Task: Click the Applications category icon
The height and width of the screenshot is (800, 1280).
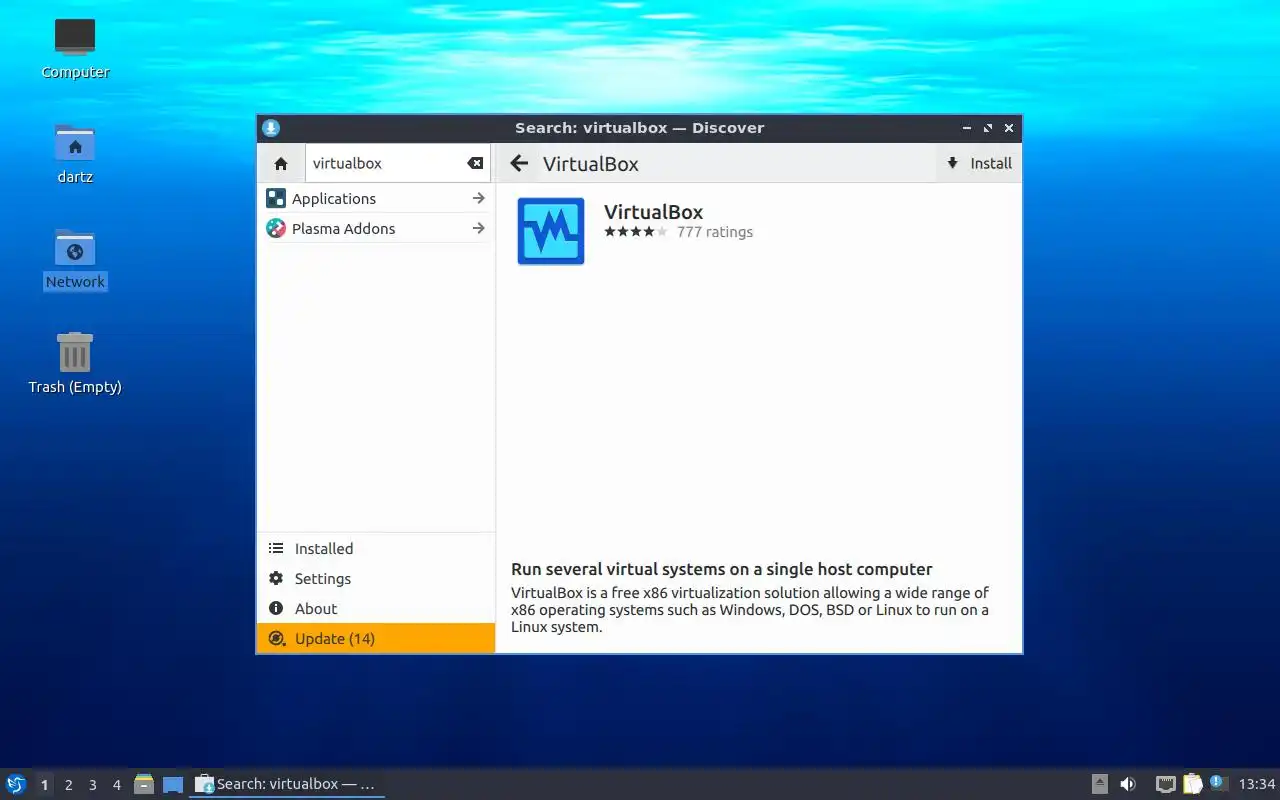Action: pos(275,198)
